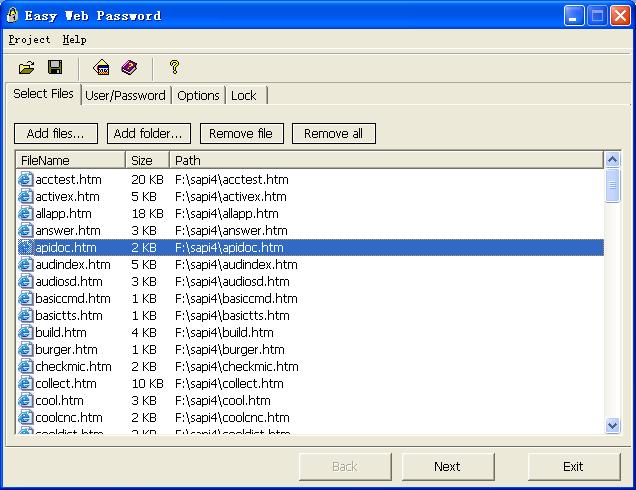Click the home page toolbar icon

[101, 67]
